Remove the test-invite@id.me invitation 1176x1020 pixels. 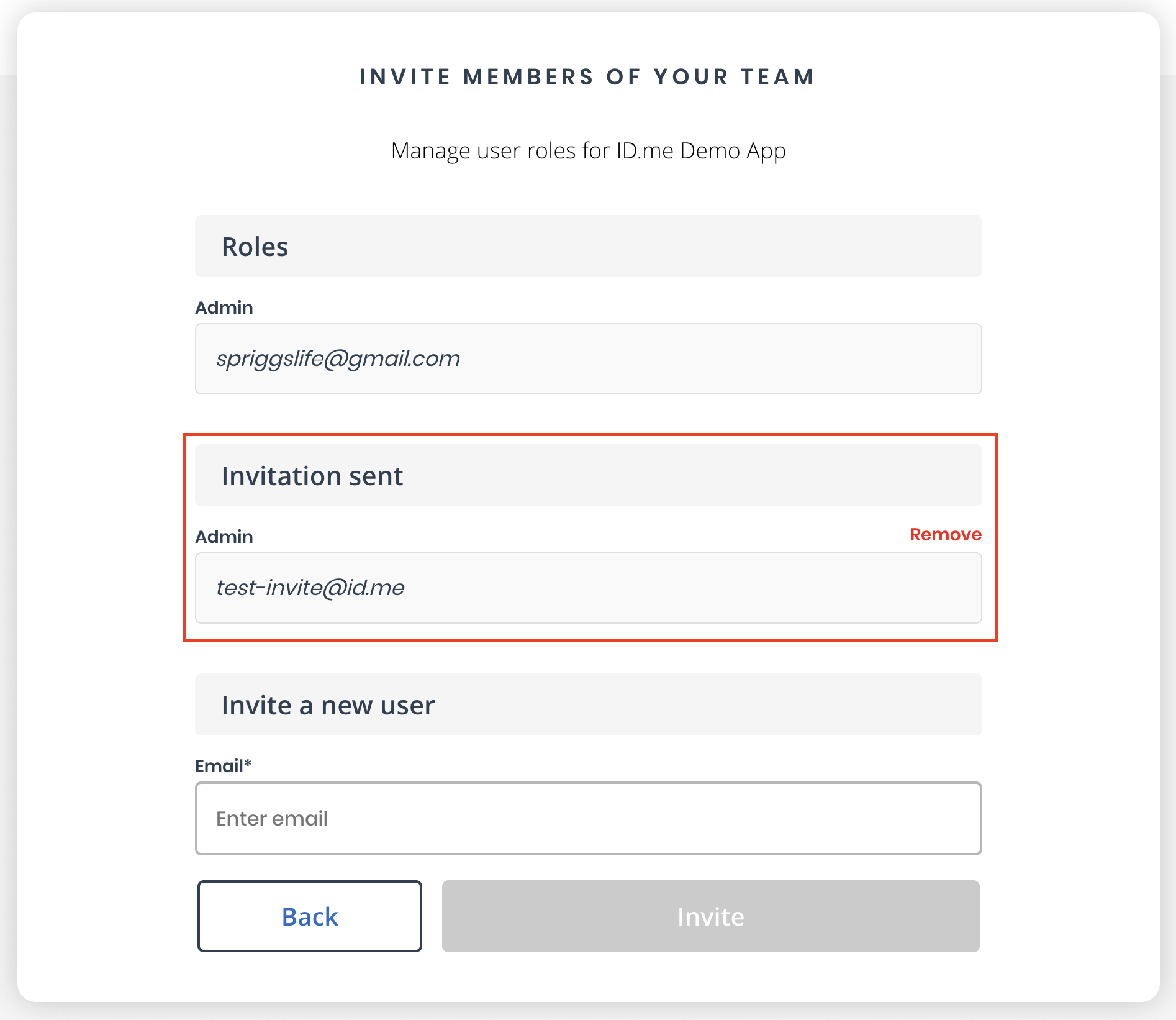coord(945,534)
